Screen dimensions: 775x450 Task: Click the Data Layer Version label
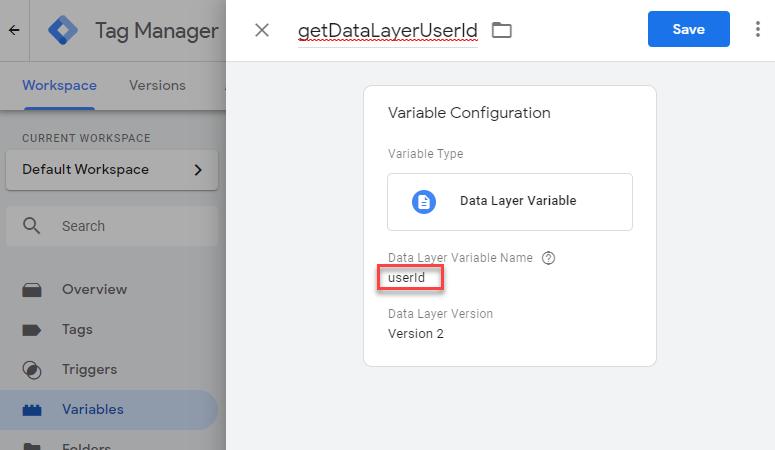pos(440,314)
